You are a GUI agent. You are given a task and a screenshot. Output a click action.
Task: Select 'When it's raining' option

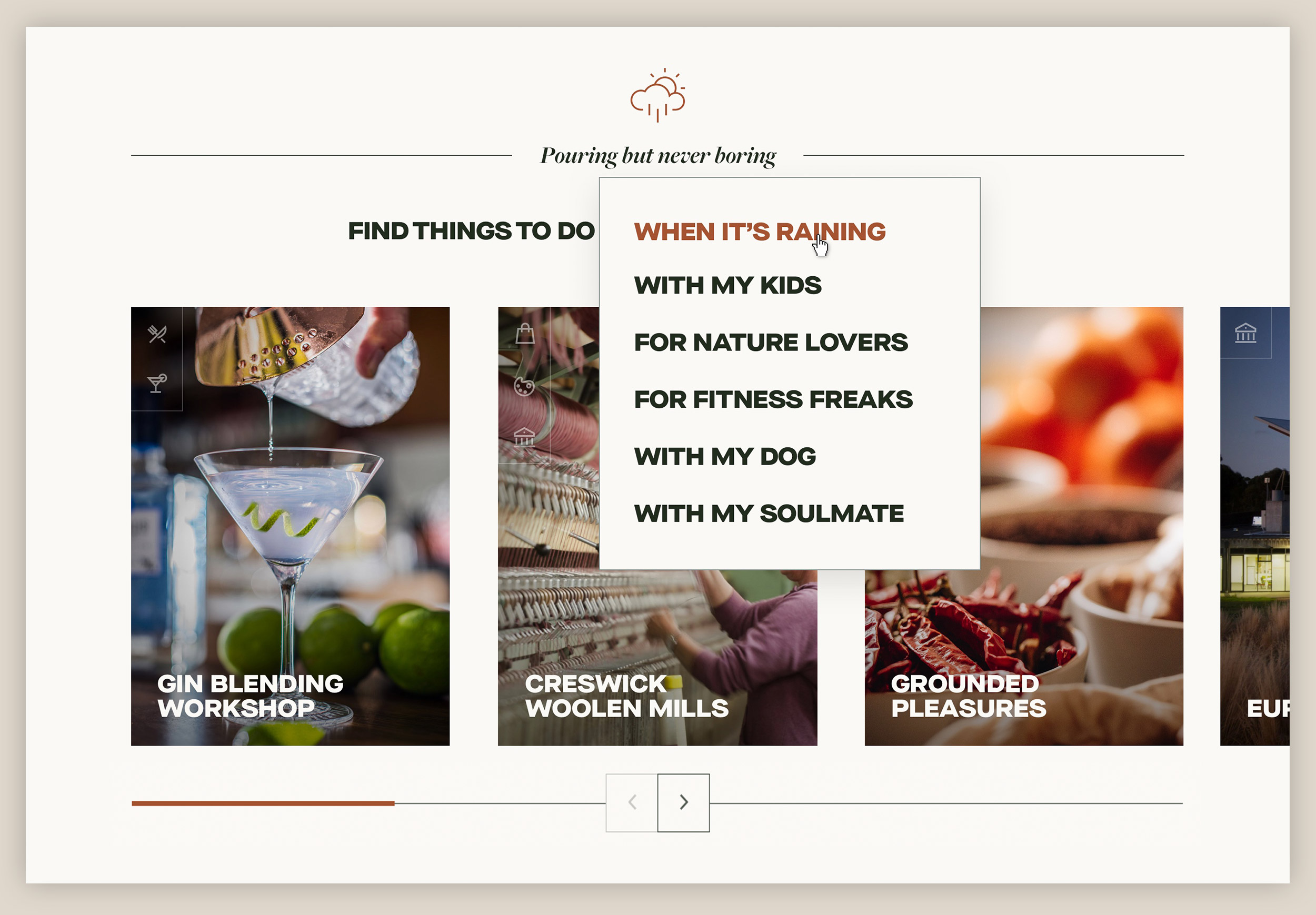pos(760,232)
